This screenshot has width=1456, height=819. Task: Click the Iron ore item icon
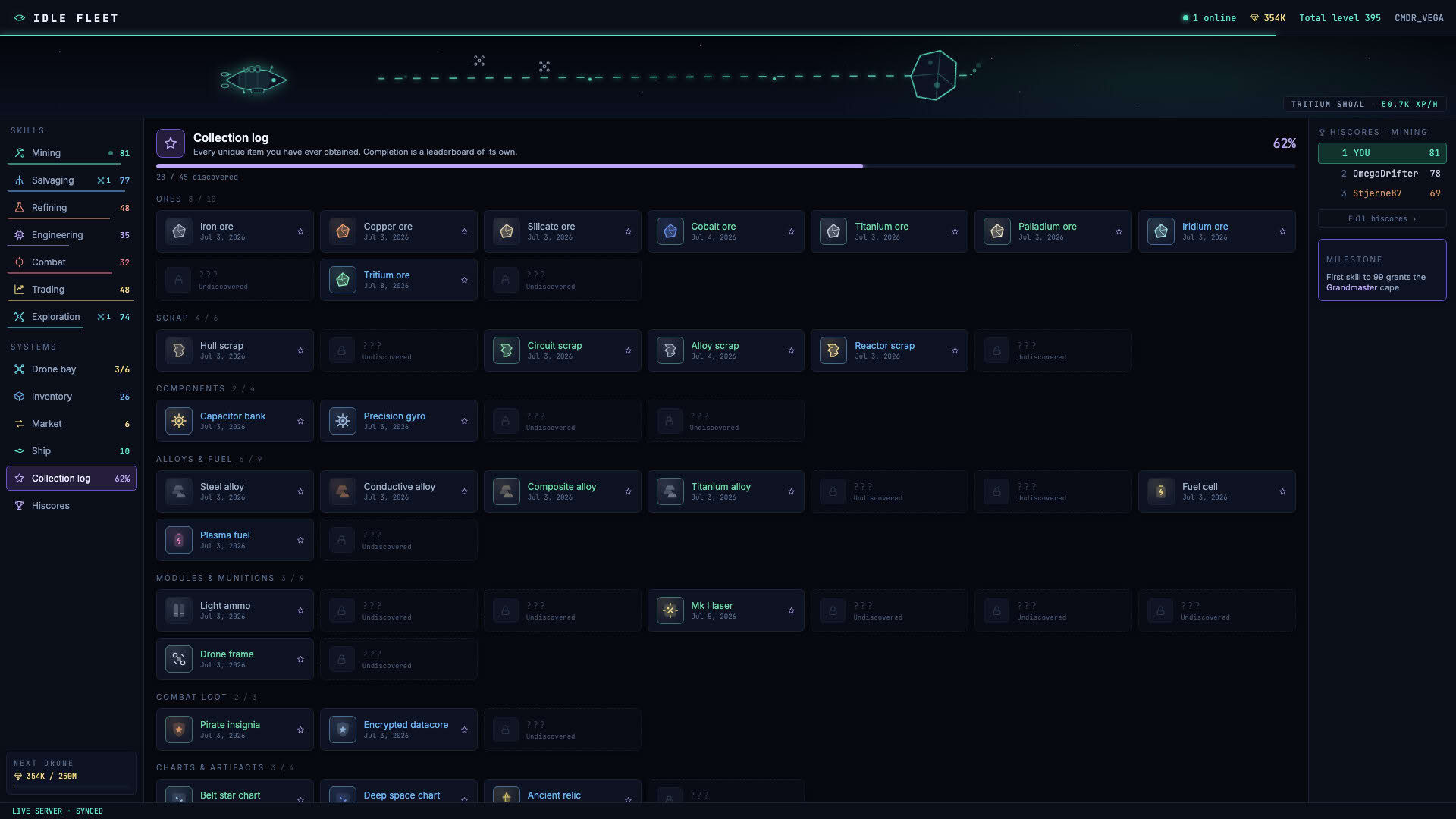coord(179,231)
